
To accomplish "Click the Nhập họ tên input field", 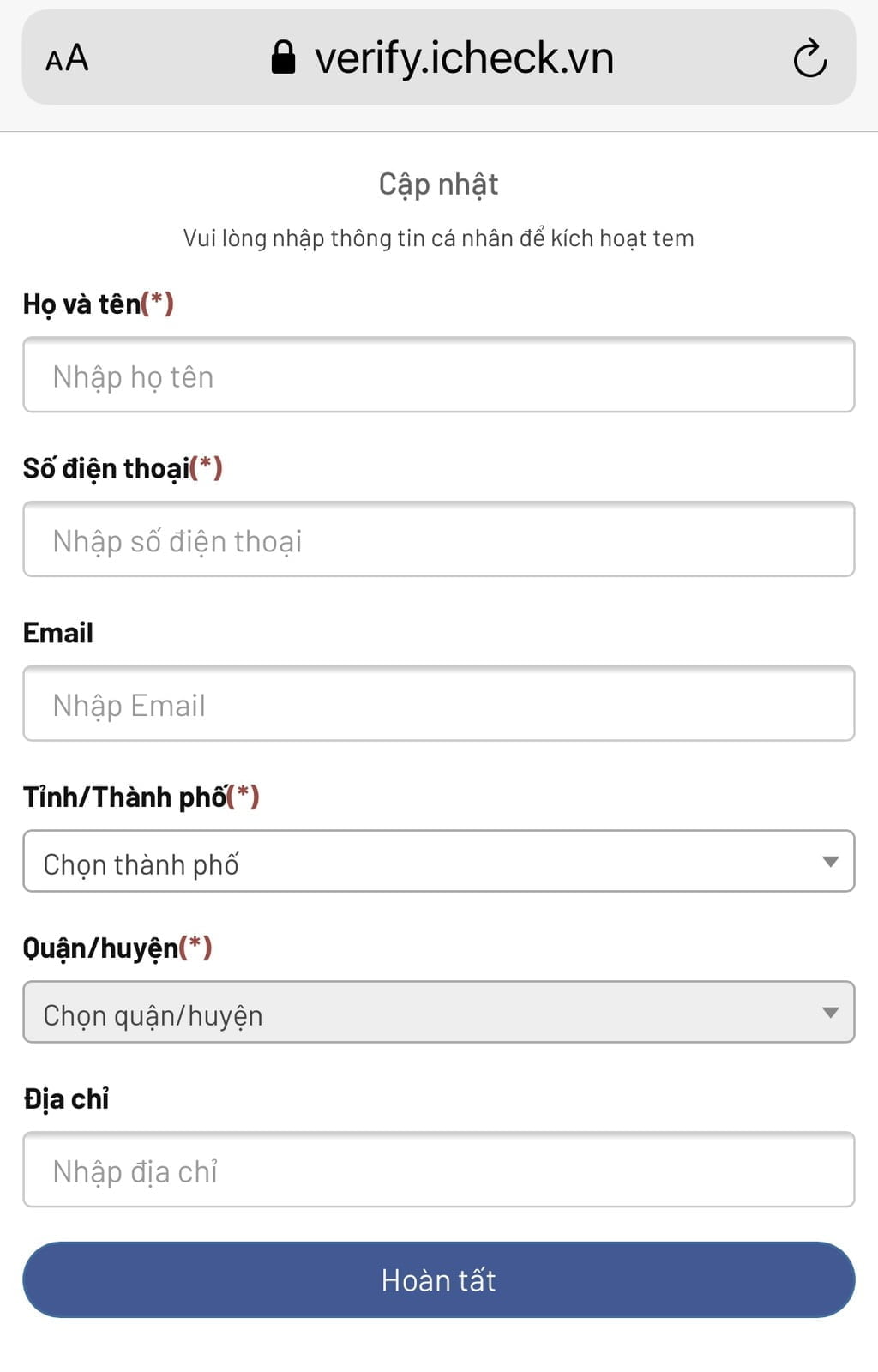I will point(439,375).
